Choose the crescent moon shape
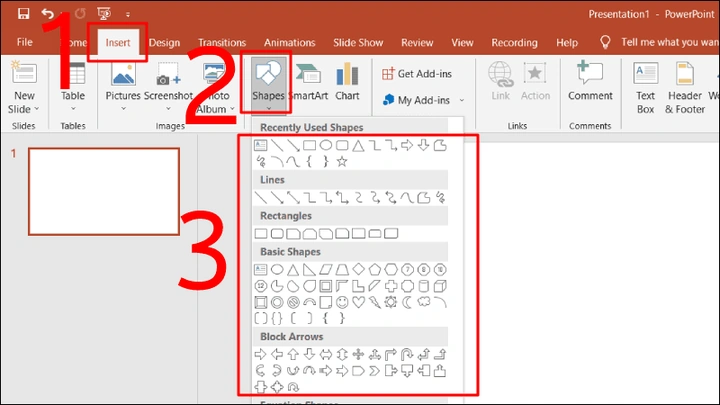720x405 pixels. (x=407, y=302)
